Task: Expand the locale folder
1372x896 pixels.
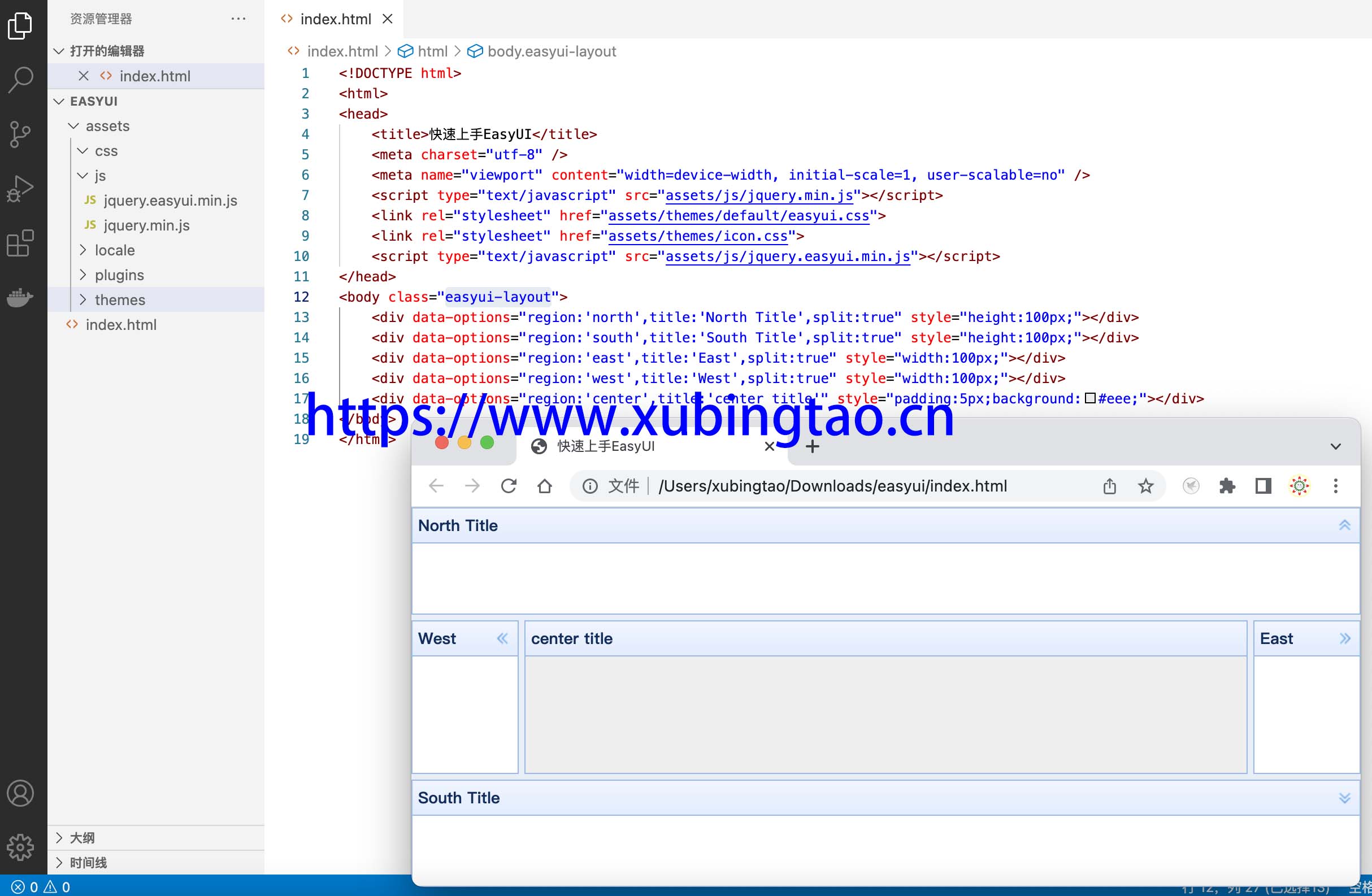Action: (x=114, y=250)
